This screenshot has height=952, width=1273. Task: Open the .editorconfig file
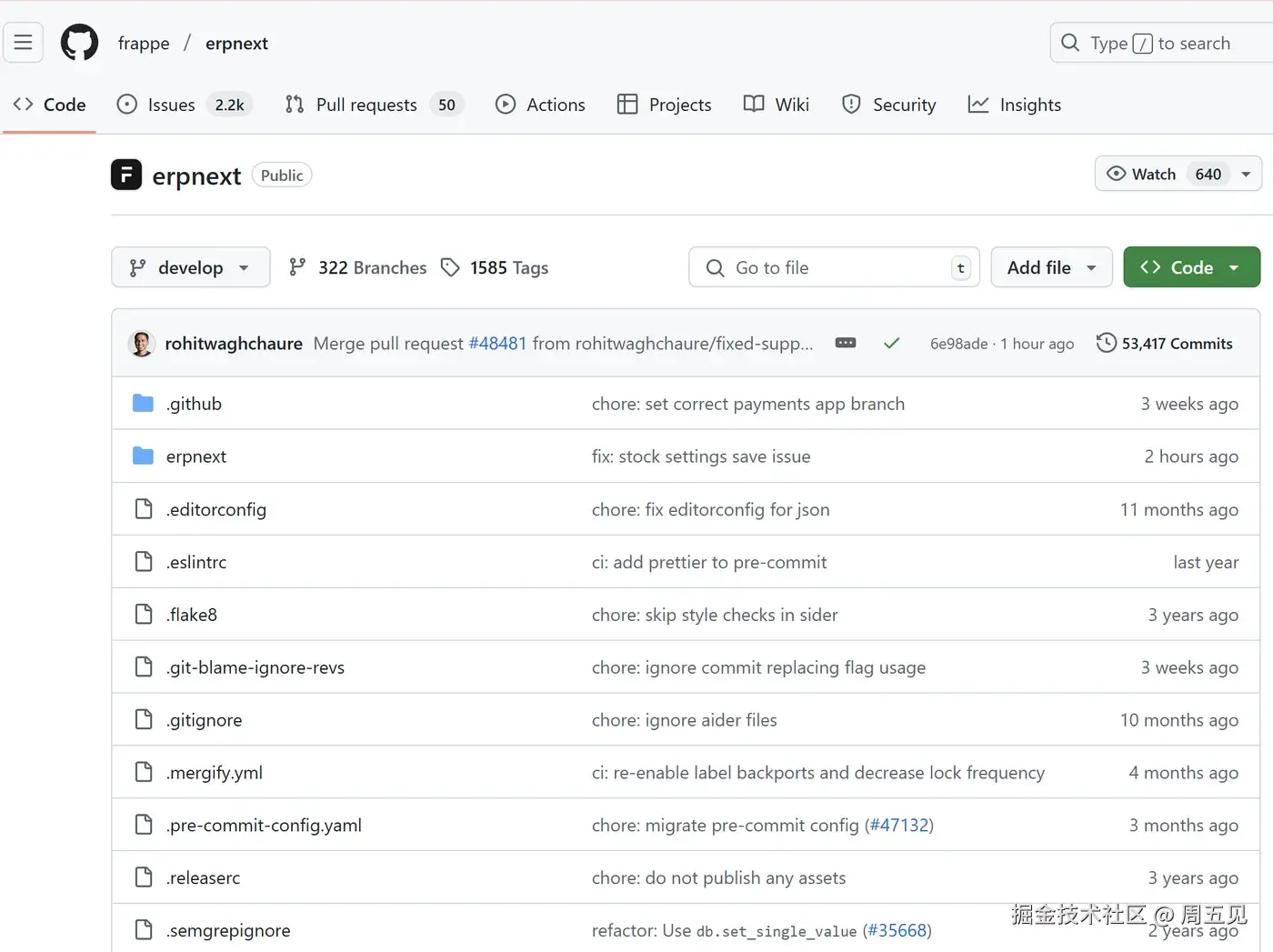pyautogui.click(x=216, y=509)
